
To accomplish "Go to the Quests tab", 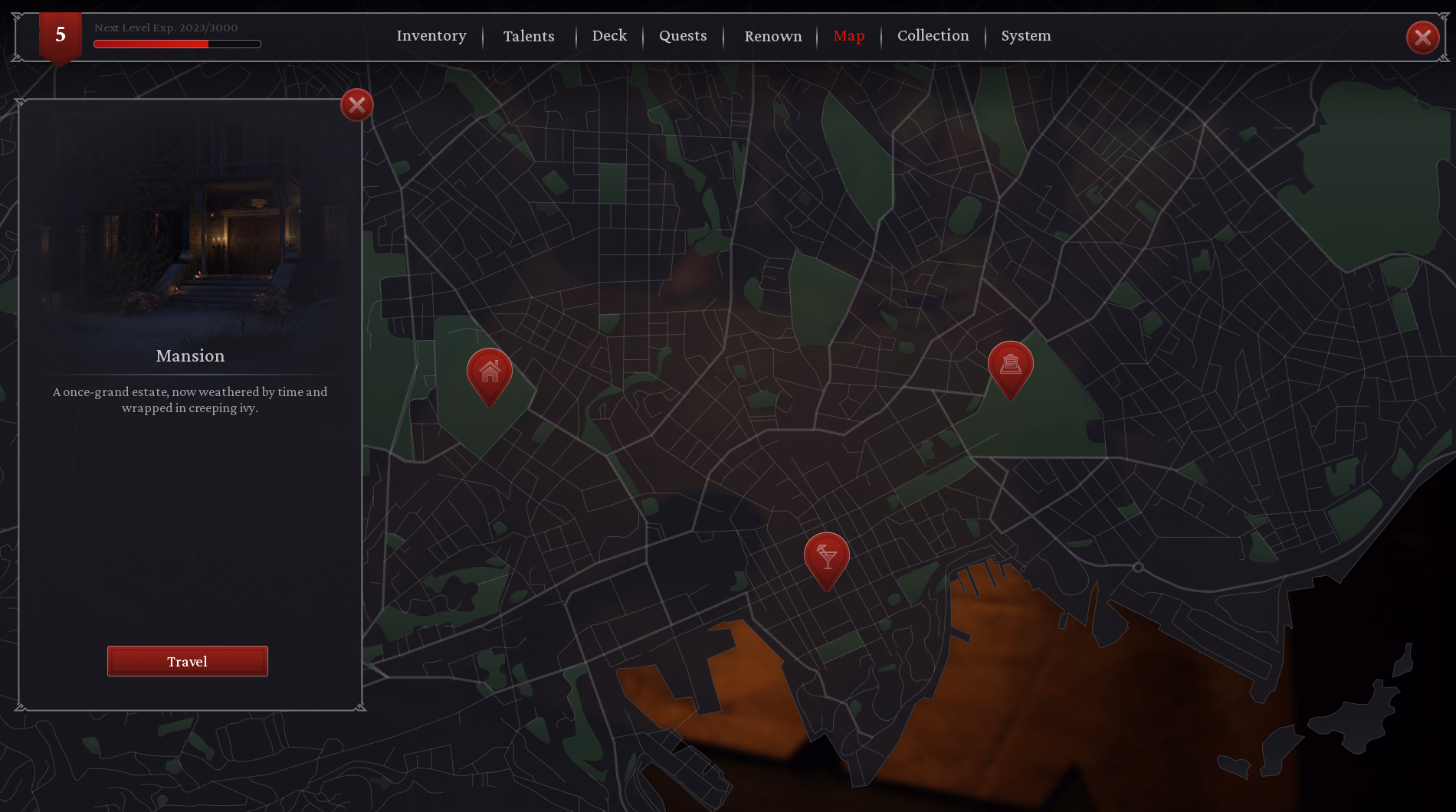I will tap(683, 36).
